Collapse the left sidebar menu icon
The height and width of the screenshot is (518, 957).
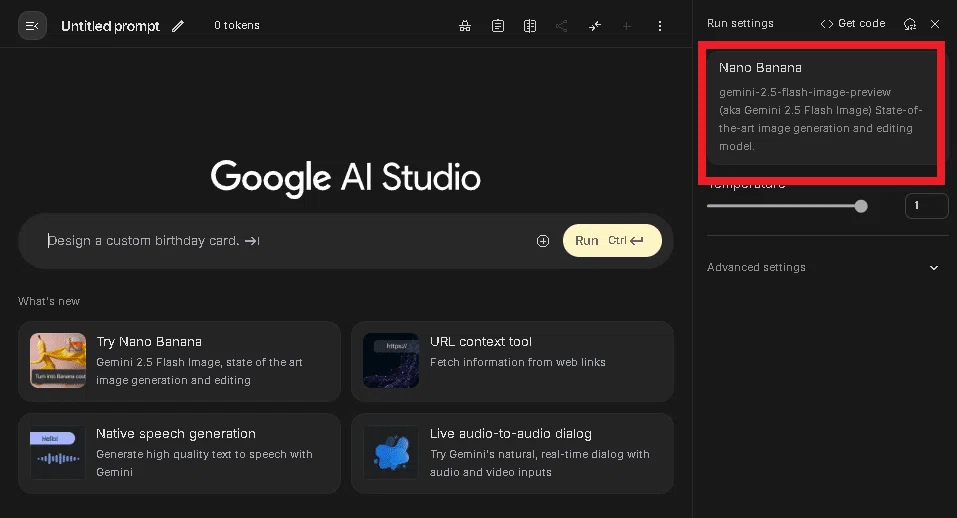[32, 26]
